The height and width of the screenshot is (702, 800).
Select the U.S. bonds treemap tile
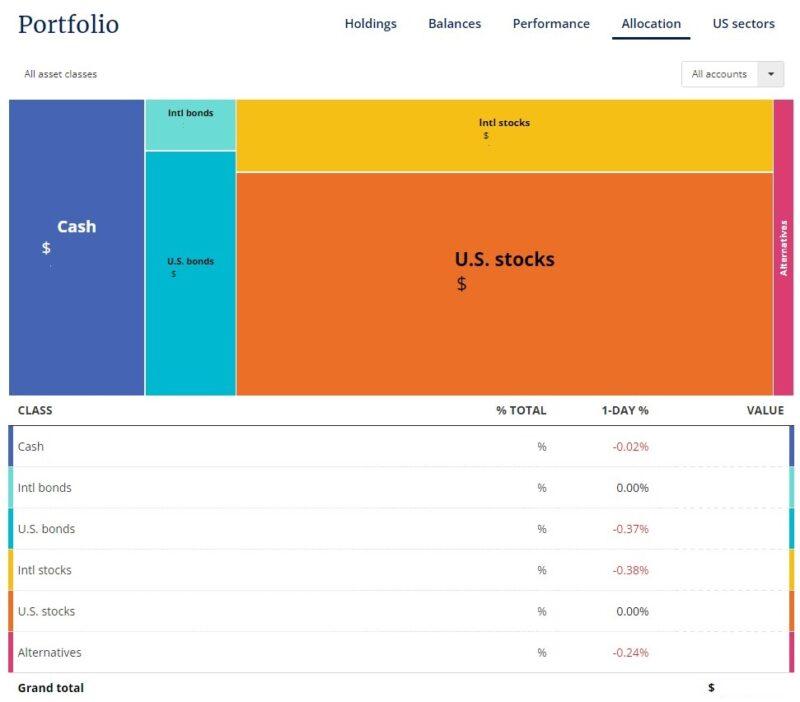(190, 272)
